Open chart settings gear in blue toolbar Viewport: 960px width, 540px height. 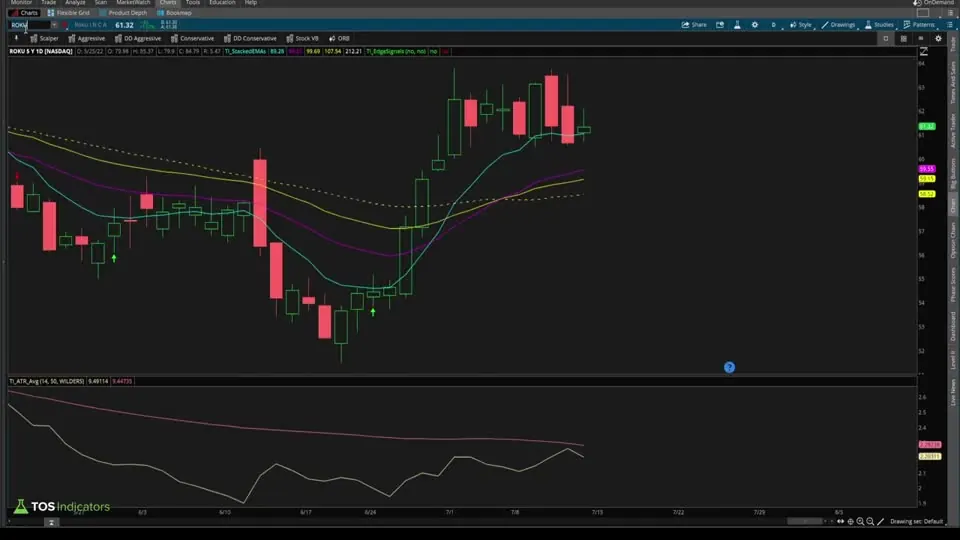[x=755, y=25]
